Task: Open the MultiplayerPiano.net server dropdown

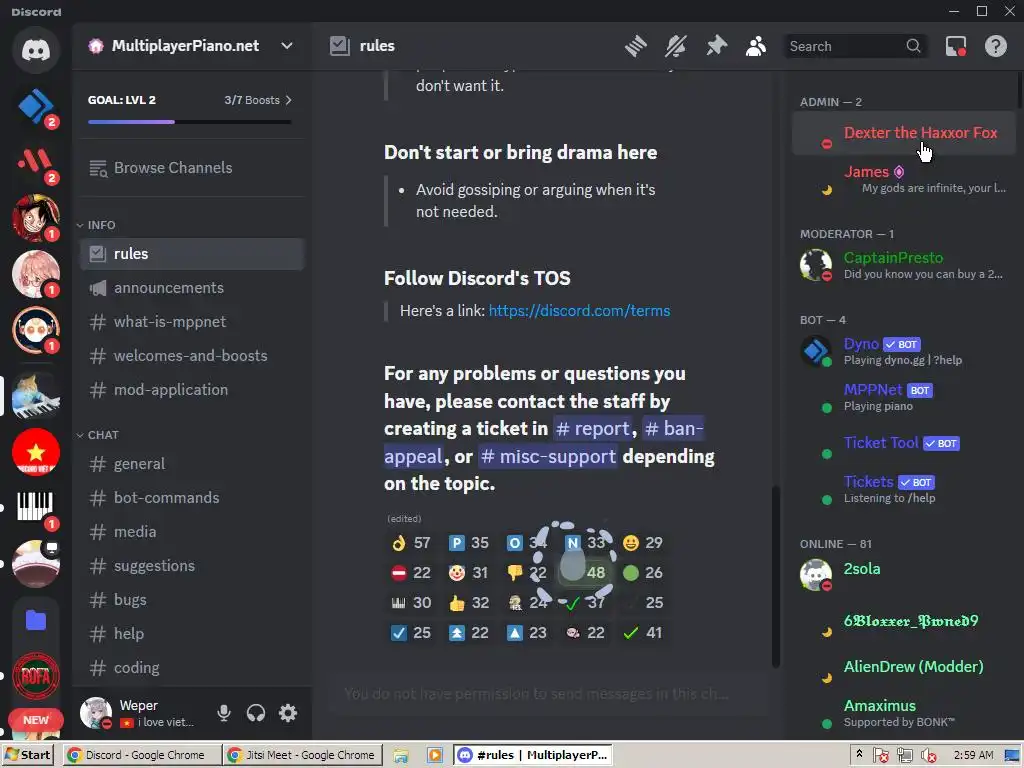Action: pyautogui.click(x=287, y=46)
